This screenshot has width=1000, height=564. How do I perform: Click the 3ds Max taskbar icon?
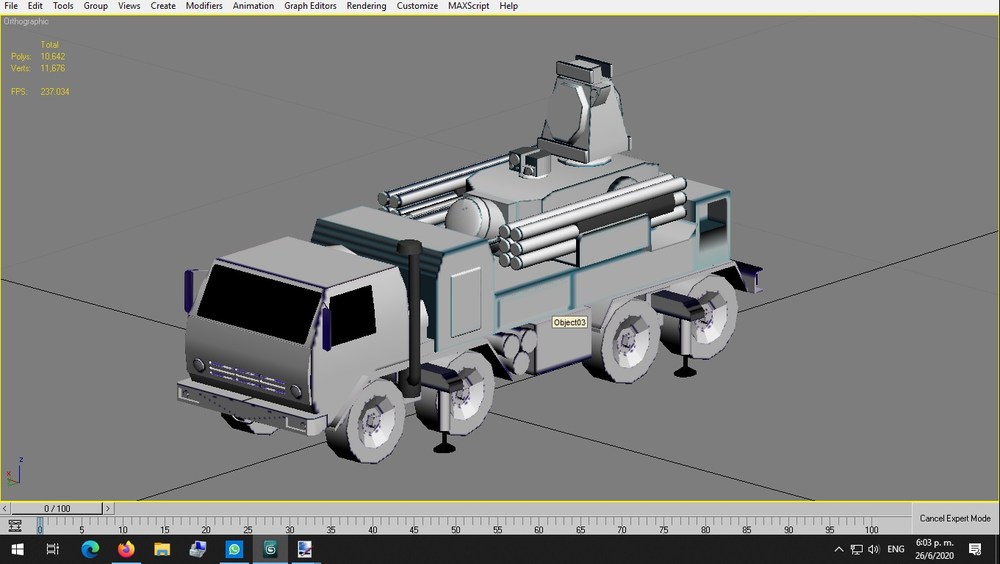tap(270, 549)
